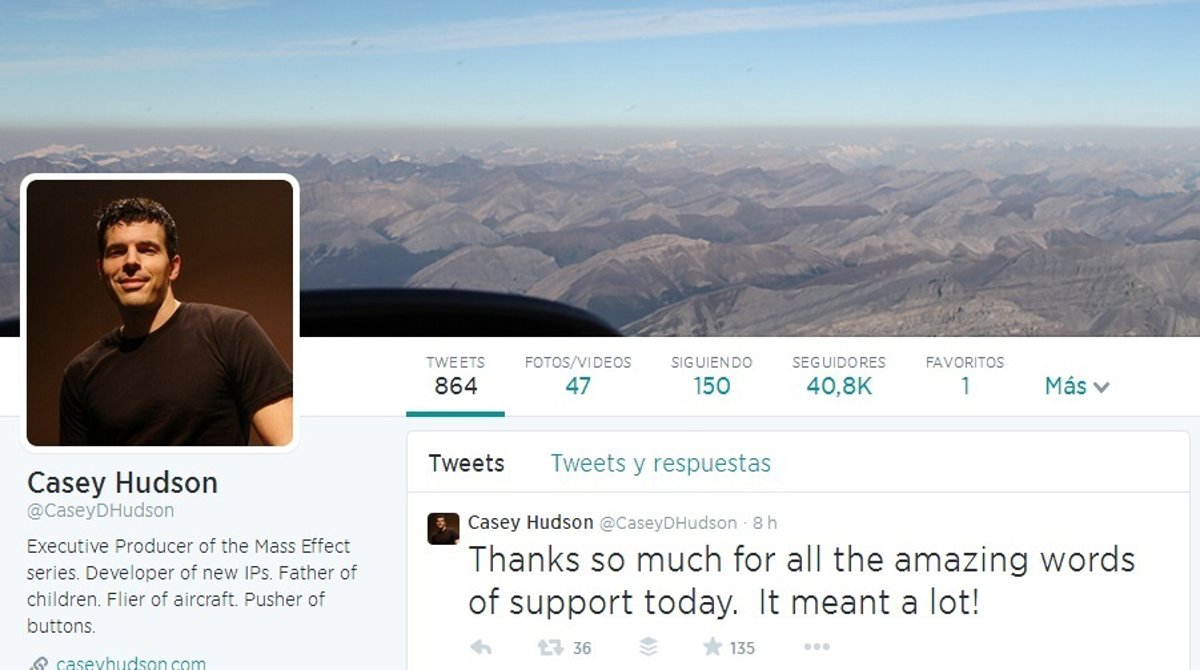Click the @CaseyDHudson handle in tweet
This screenshot has width=1200, height=670.
pos(668,523)
